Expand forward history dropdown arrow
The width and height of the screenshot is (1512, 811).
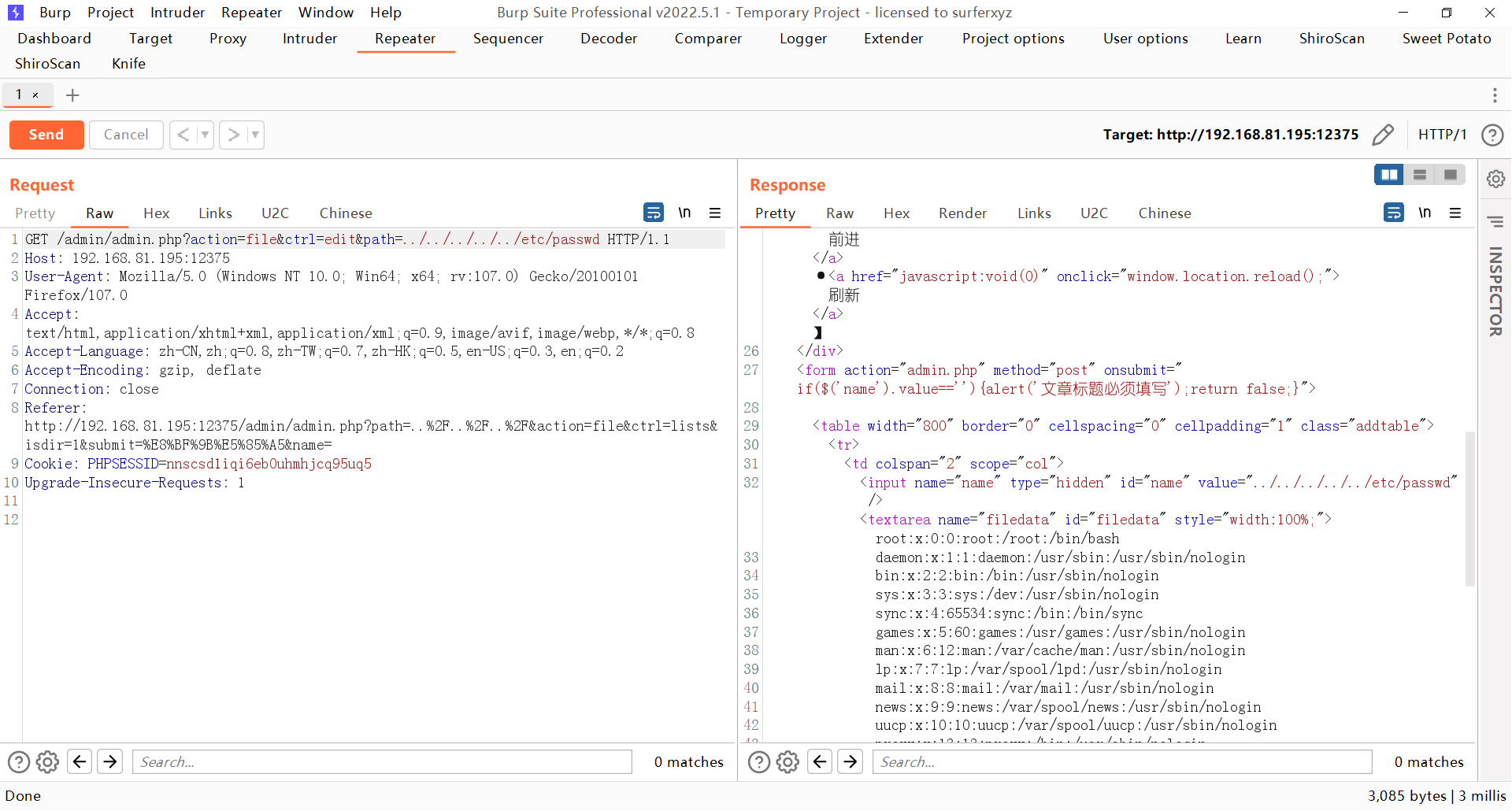pos(255,135)
